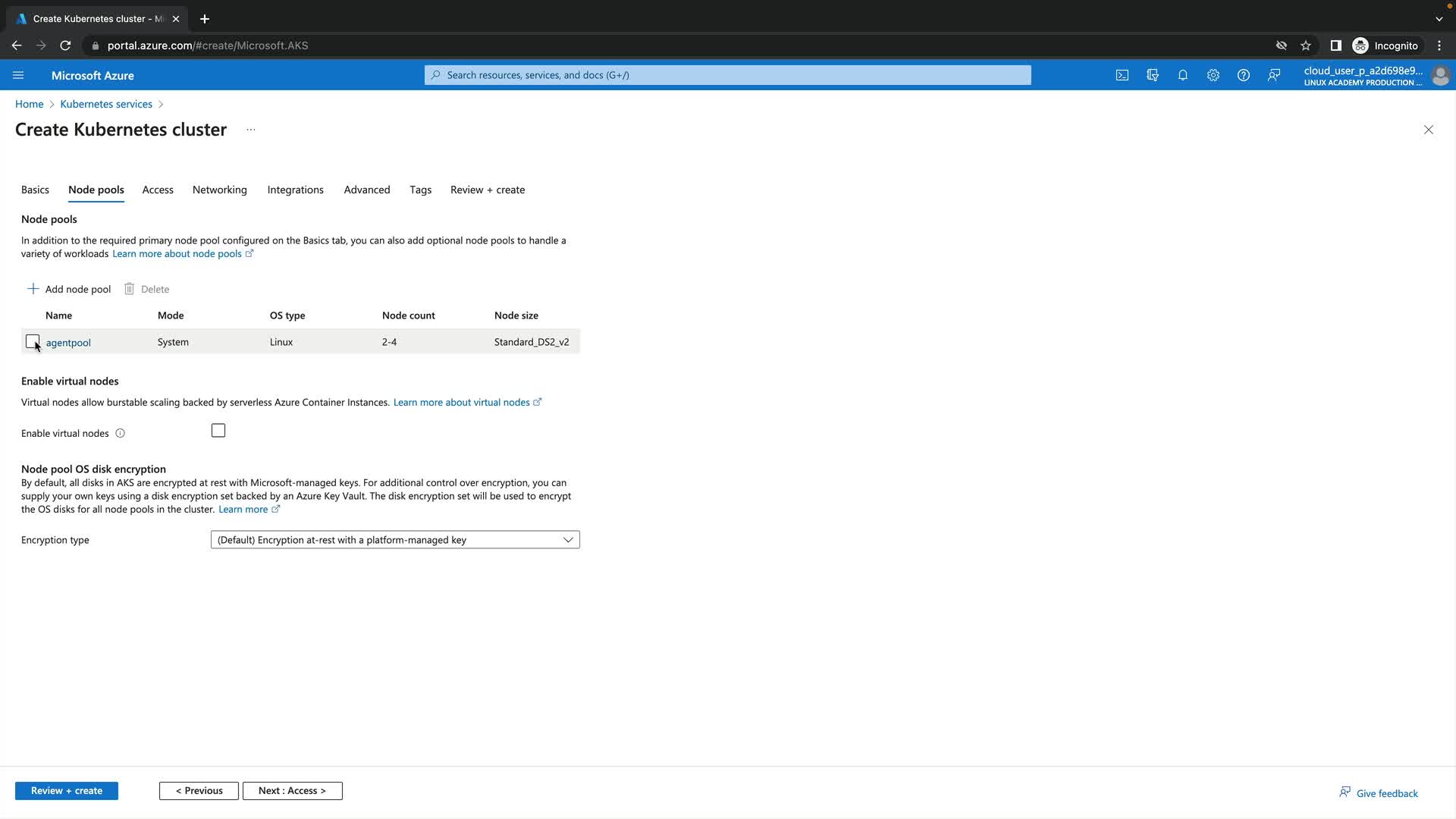1456x819 pixels.
Task: Click Add node pool button
Action: (x=69, y=289)
